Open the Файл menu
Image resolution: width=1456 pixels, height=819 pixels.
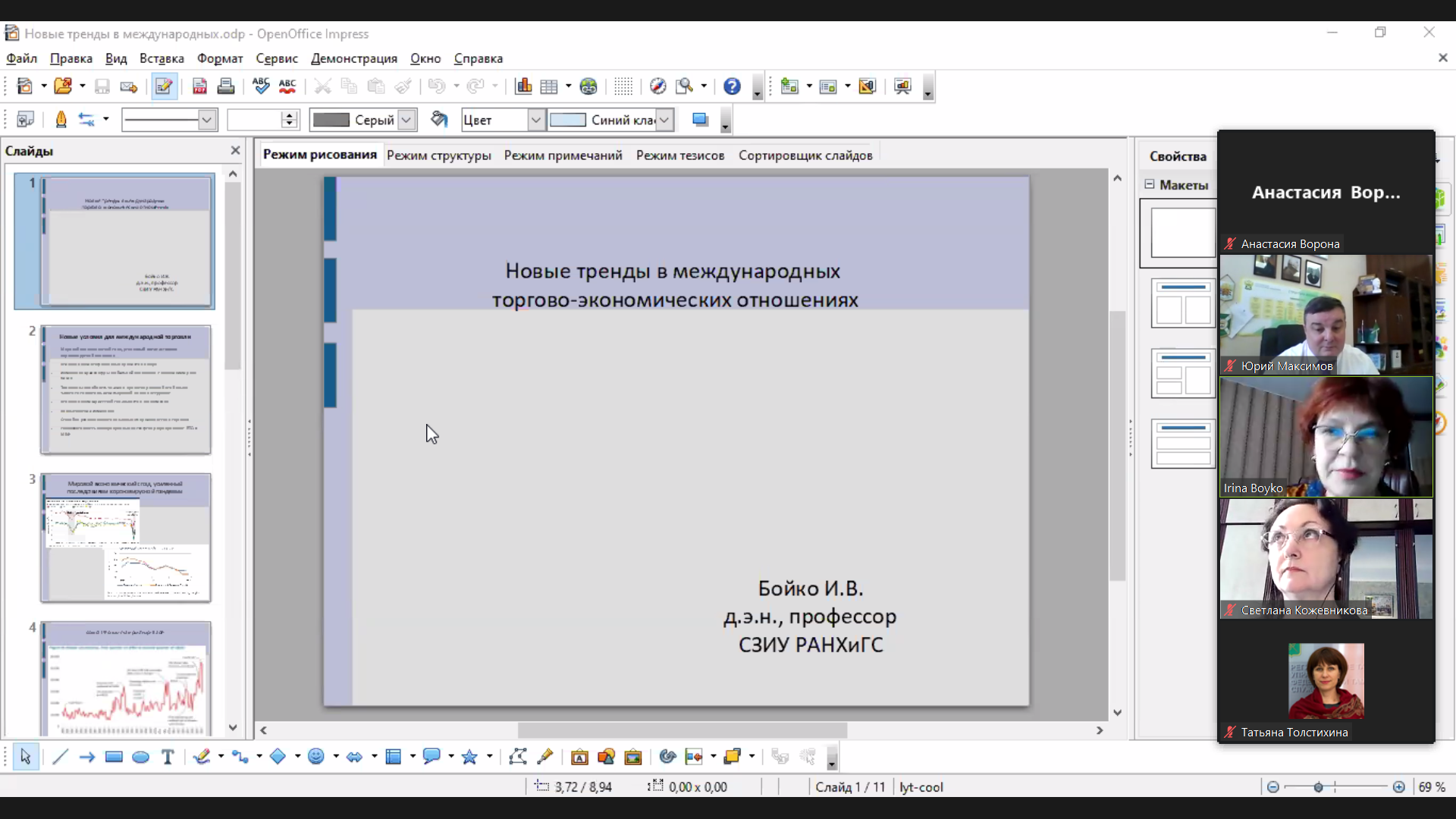(22, 58)
